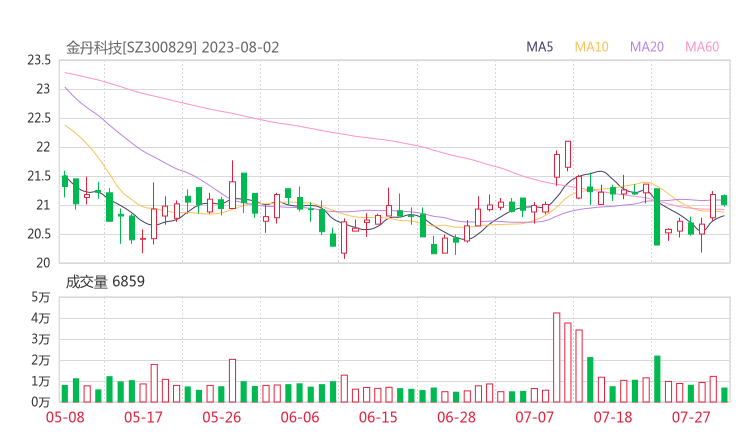Click the MA60 legend label
Screen dimensions: 740x440
tap(702, 47)
